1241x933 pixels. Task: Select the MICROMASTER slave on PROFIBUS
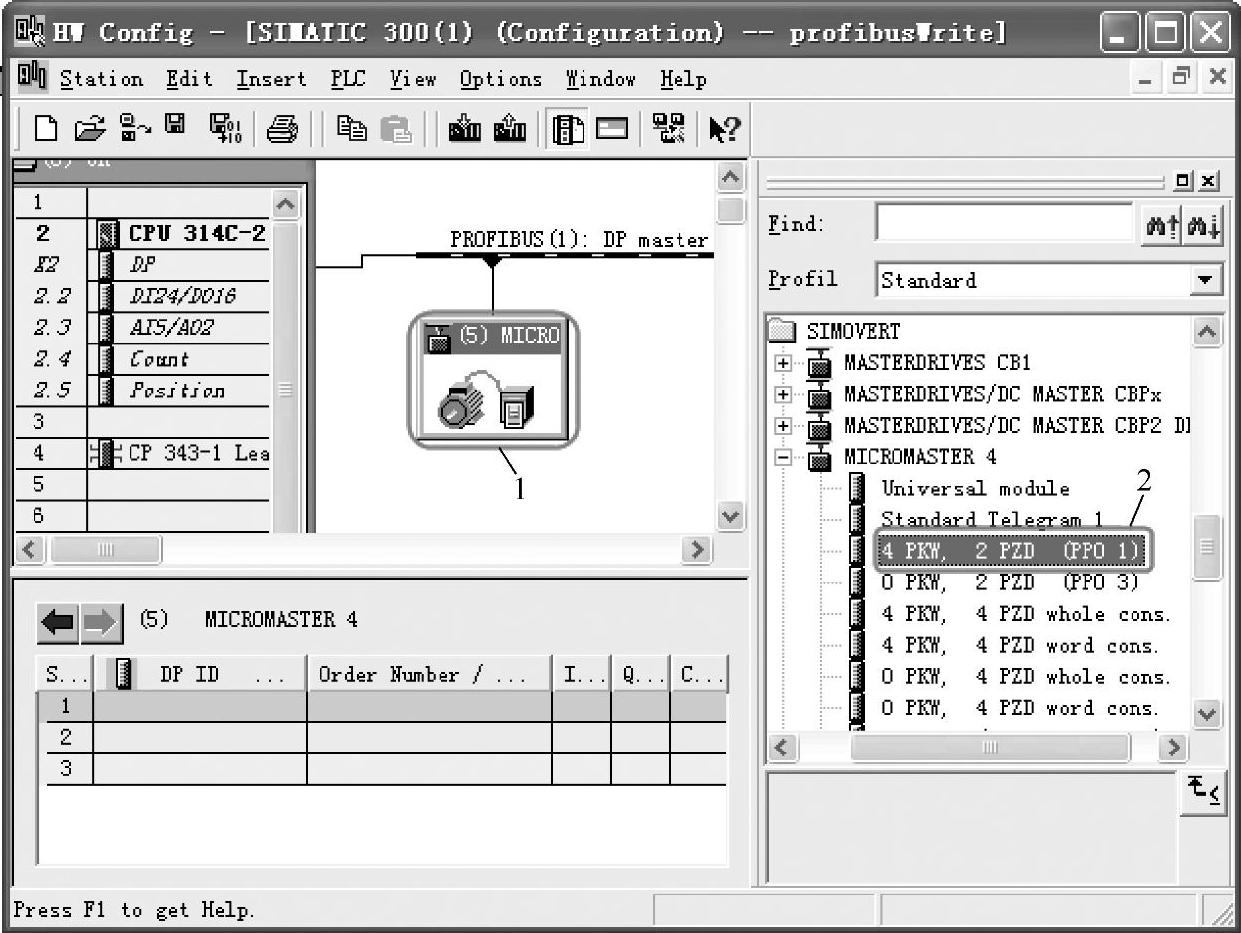tap(492, 380)
